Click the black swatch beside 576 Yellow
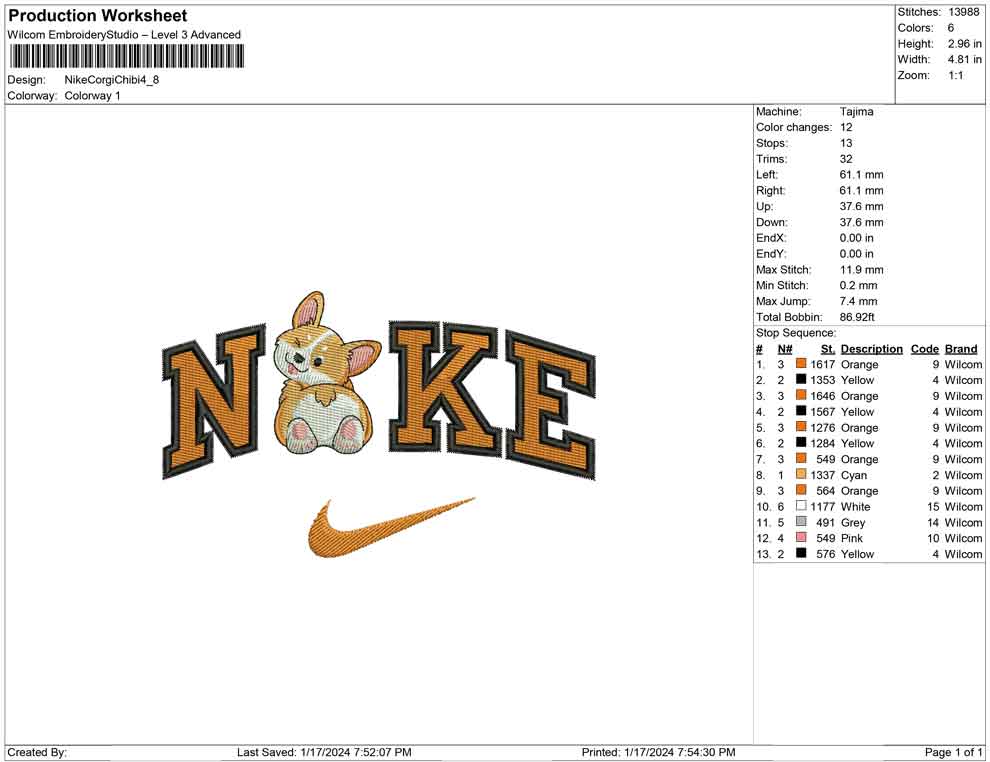 click(801, 553)
